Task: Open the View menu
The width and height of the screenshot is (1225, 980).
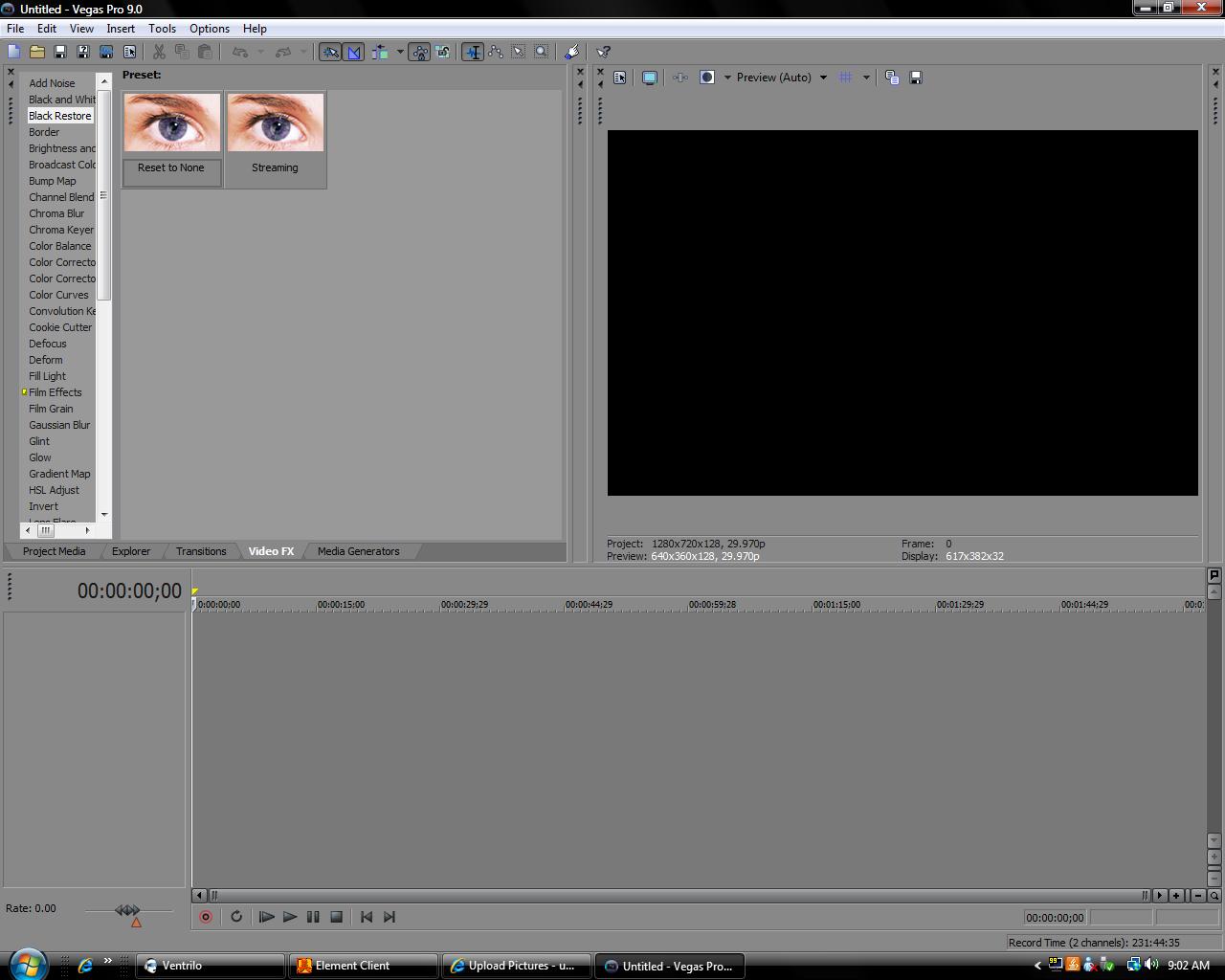Action: click(x=81, y=29)
